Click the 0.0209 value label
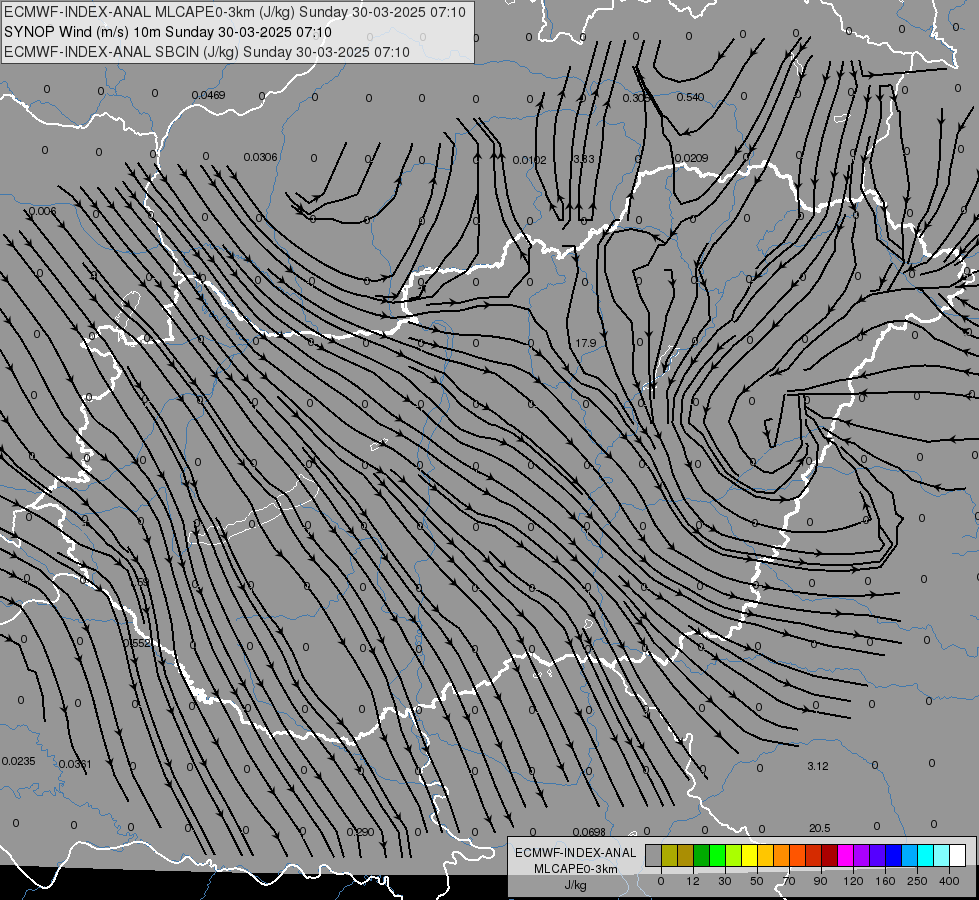Viewport: 979px width, 900px height. (691, 158)
